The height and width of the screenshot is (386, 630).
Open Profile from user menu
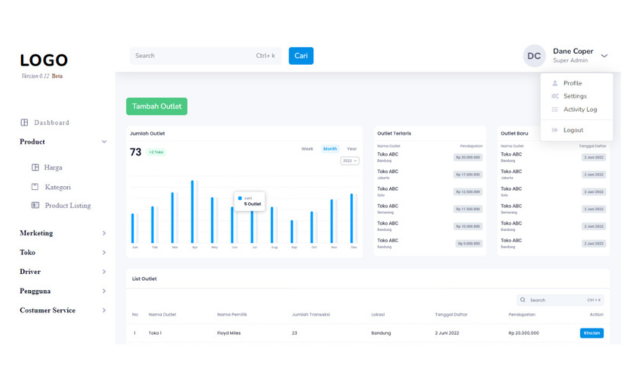(x=573, y=83)
